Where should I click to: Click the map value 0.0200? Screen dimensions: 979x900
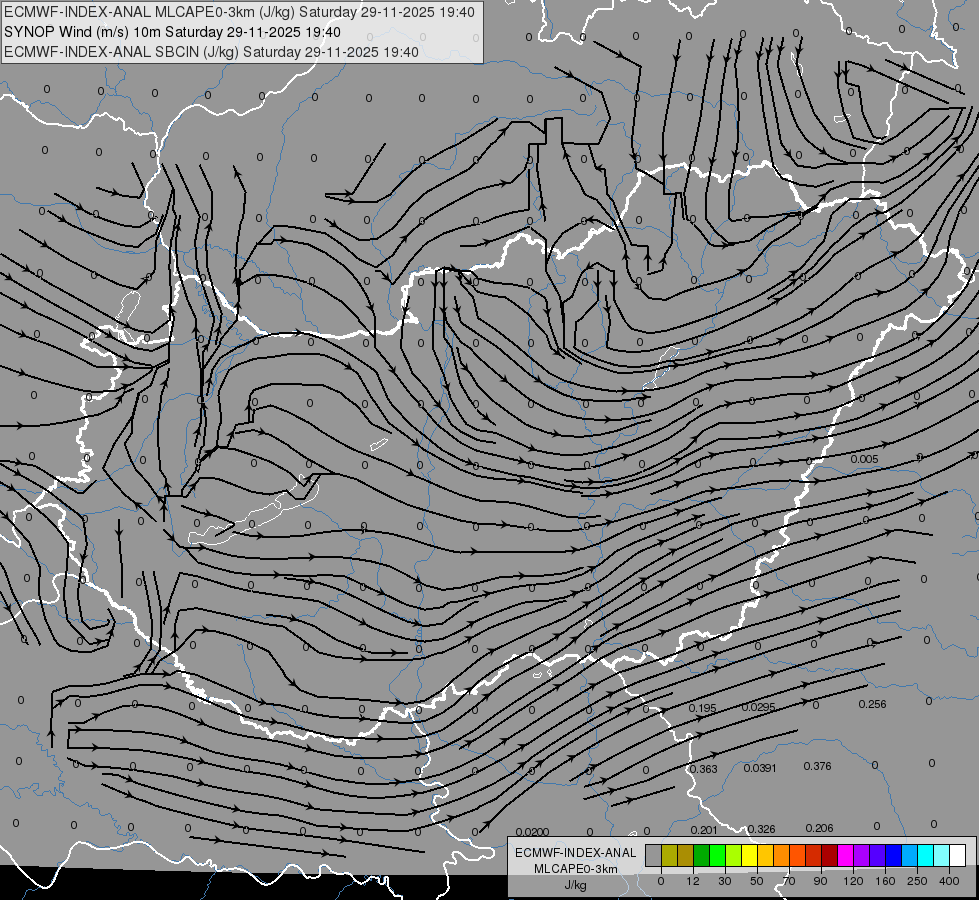[x=533, y=832]
